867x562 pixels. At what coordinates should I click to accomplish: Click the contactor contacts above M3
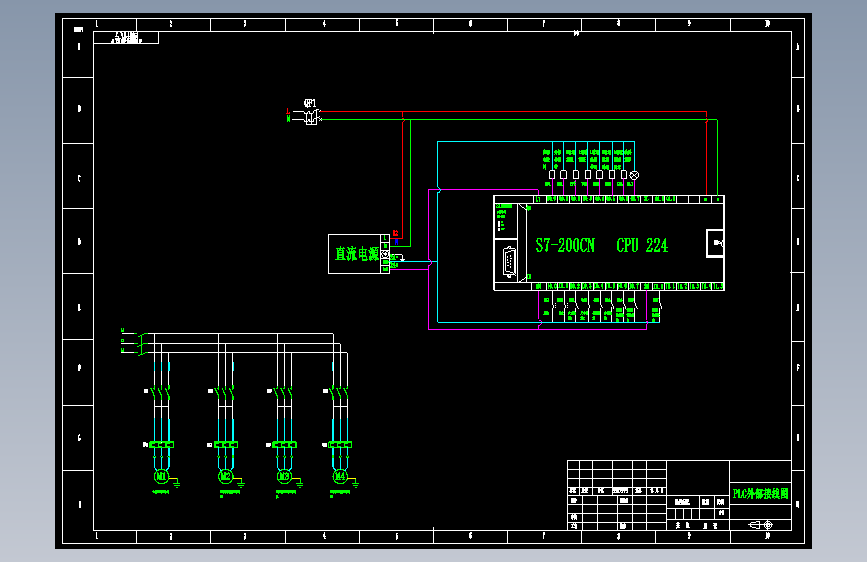283,393
